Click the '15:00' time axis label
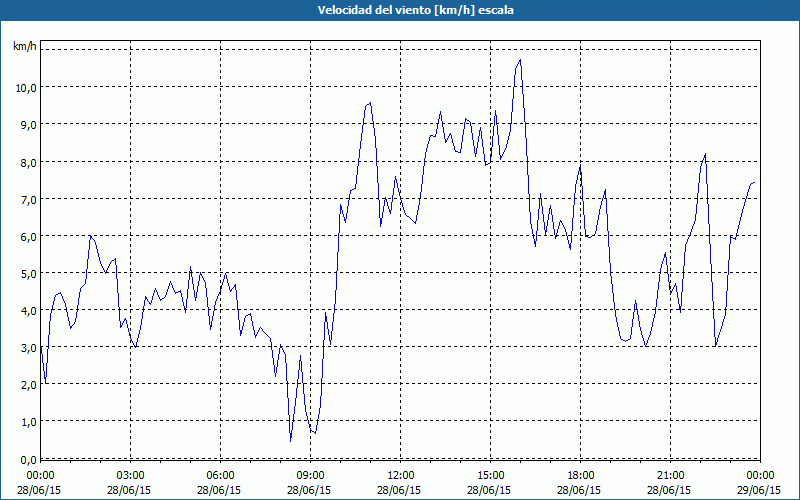The height and width of the screenshot is (500, 800). 491,476
